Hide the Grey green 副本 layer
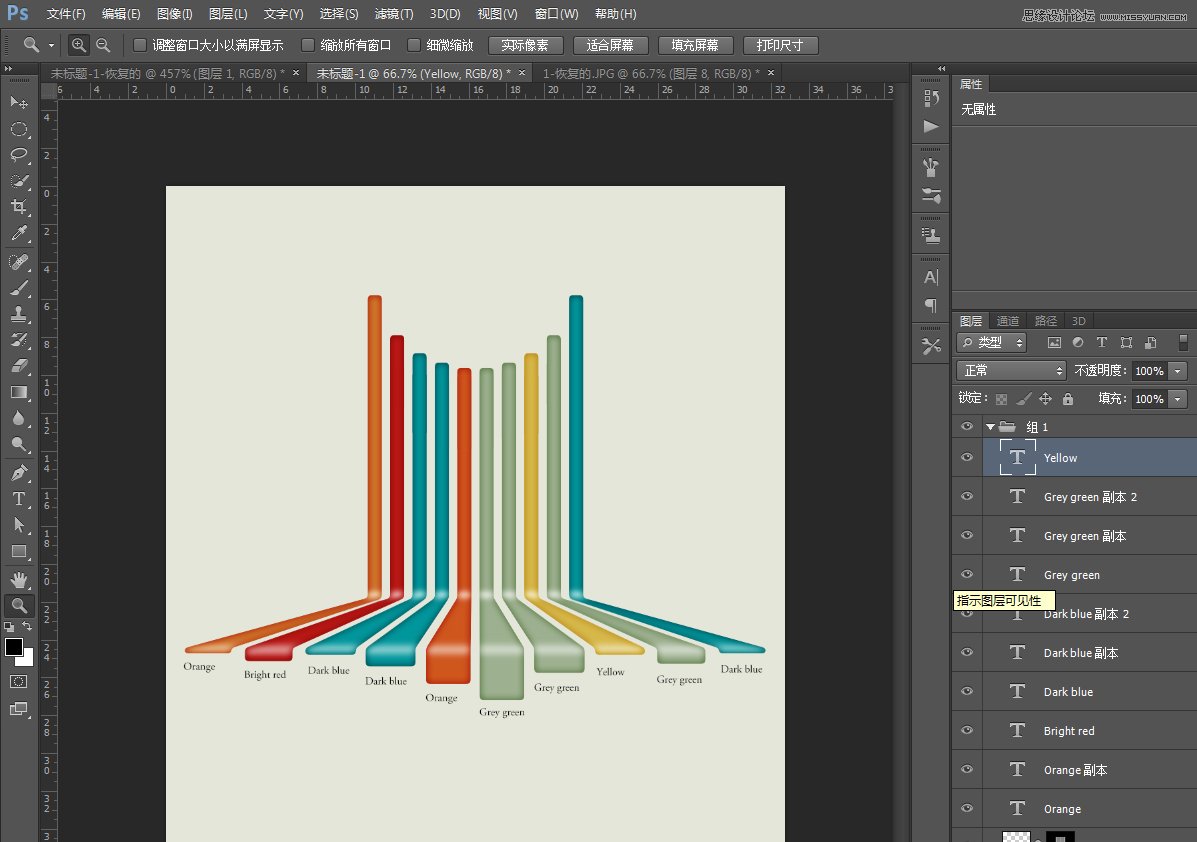The height and width of the screenshot is (842, 1197). [967, 535]
